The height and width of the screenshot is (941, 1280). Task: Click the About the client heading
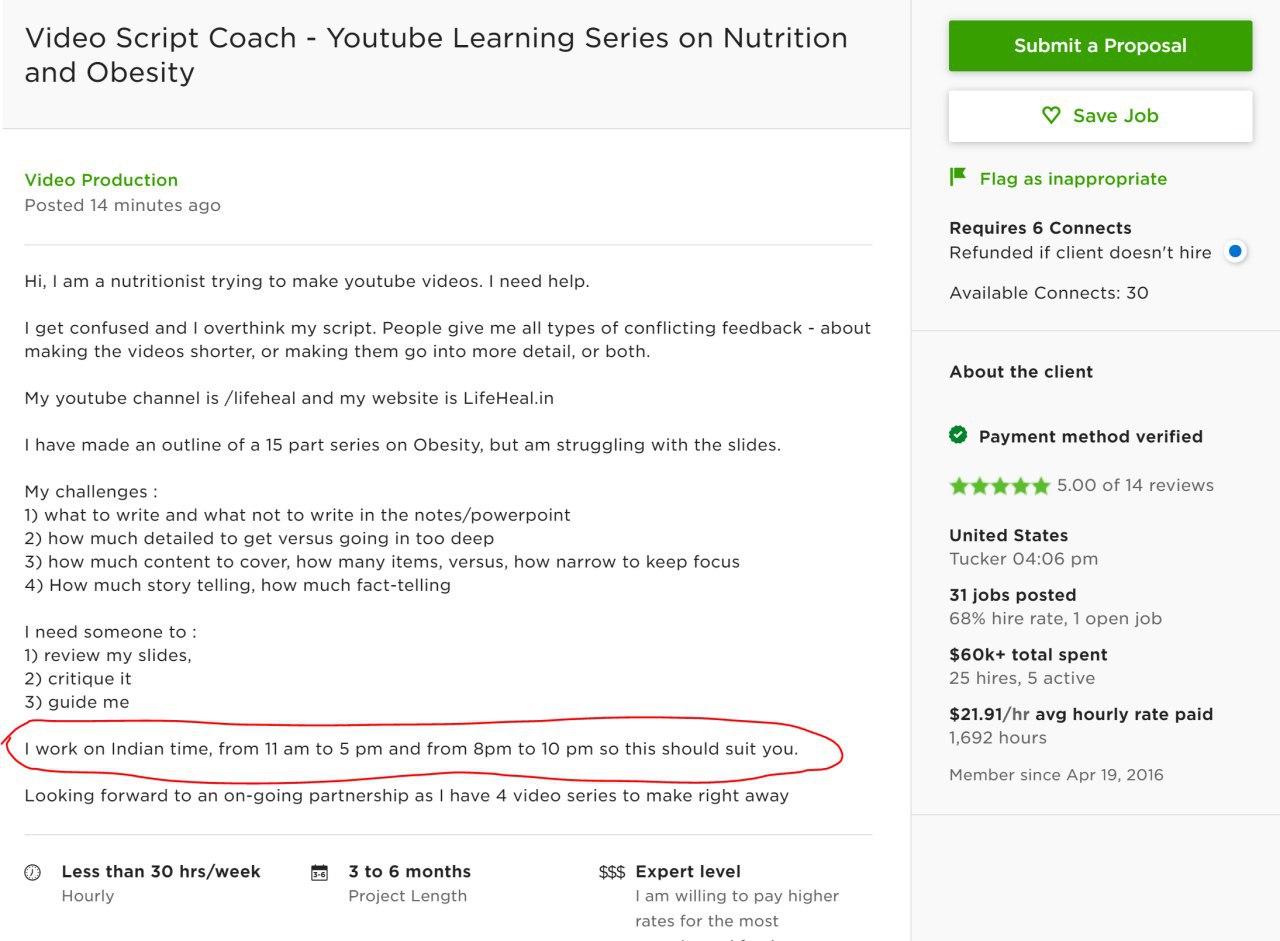1021,372
